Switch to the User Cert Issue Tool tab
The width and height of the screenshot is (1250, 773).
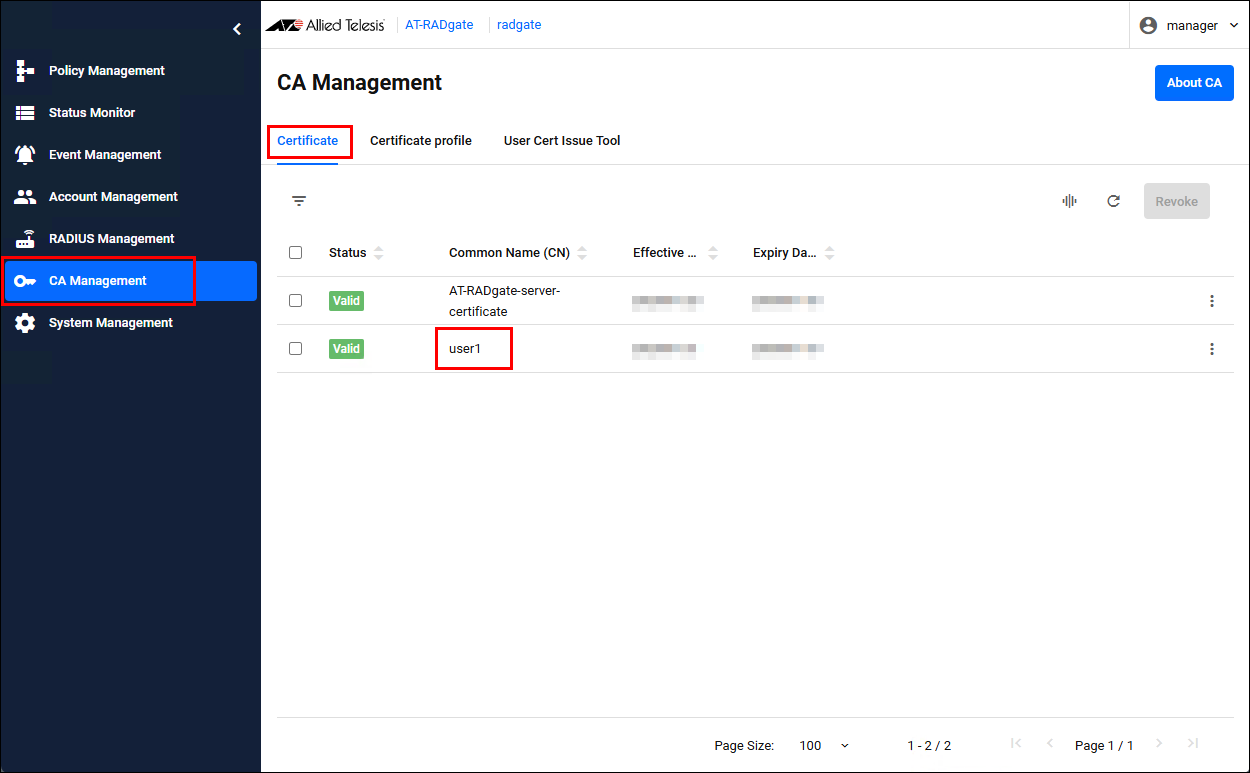tap(562, 141)
